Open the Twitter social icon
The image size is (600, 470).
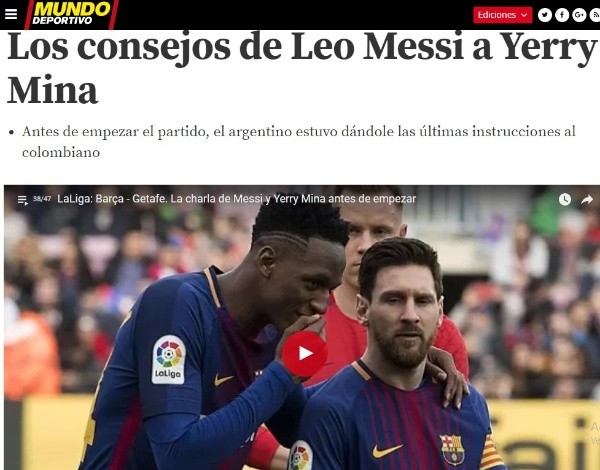tap(545, 15)
